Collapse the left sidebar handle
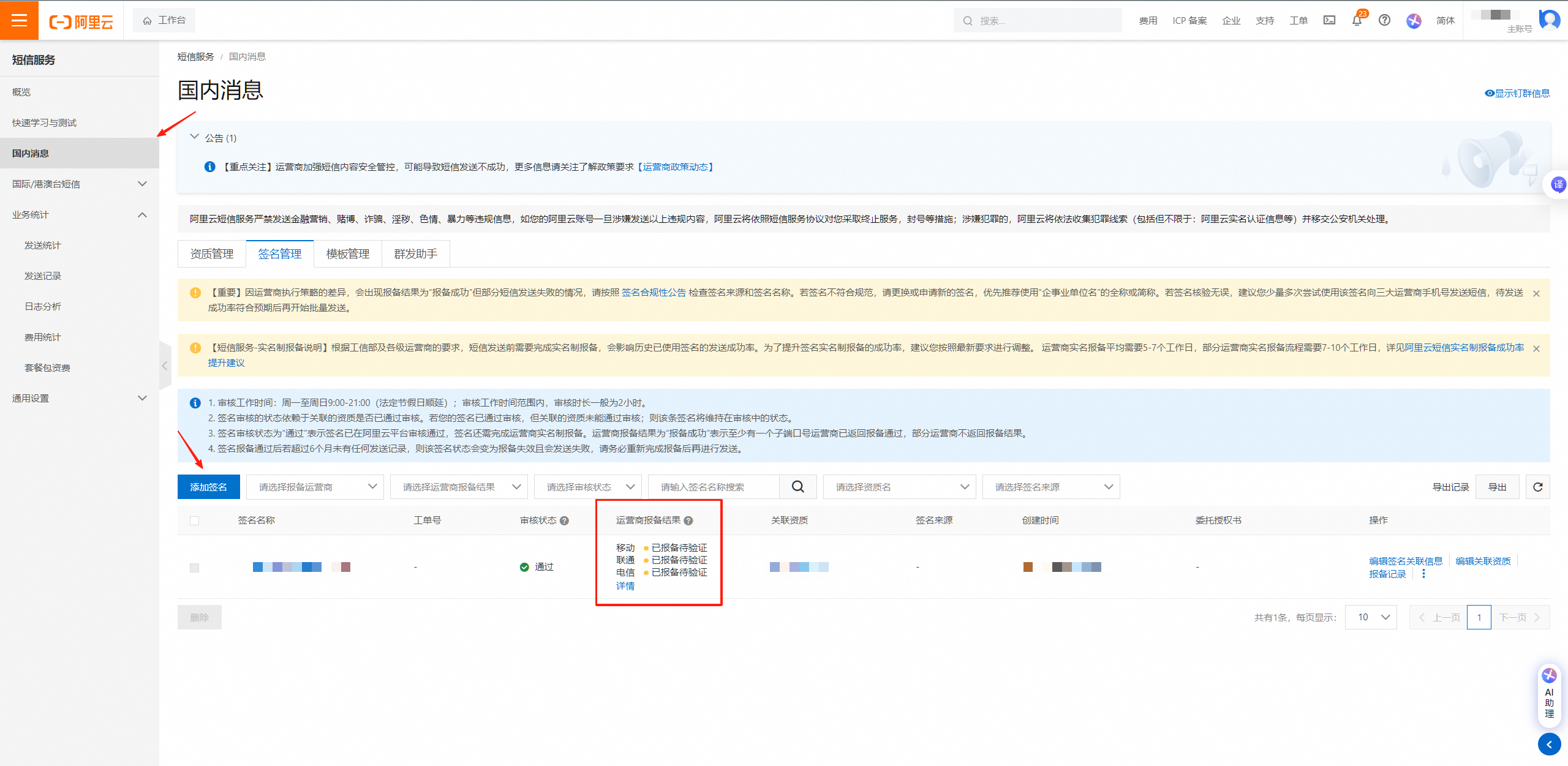This screenshot has height=766, width=1568. [164, 366]
